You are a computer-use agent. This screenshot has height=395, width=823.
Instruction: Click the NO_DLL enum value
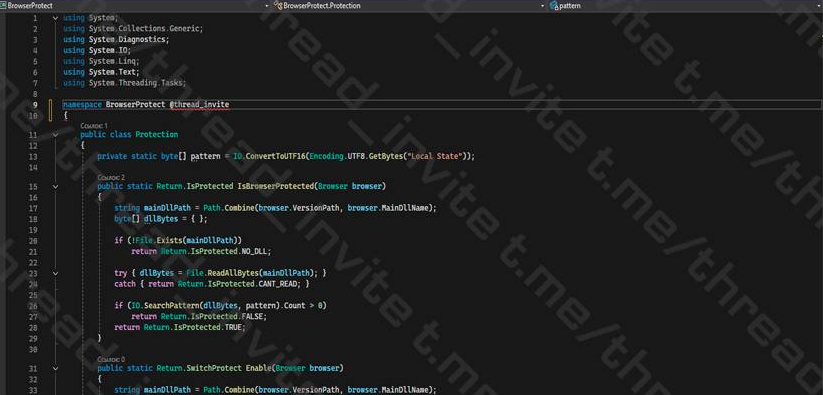(254, 251)
